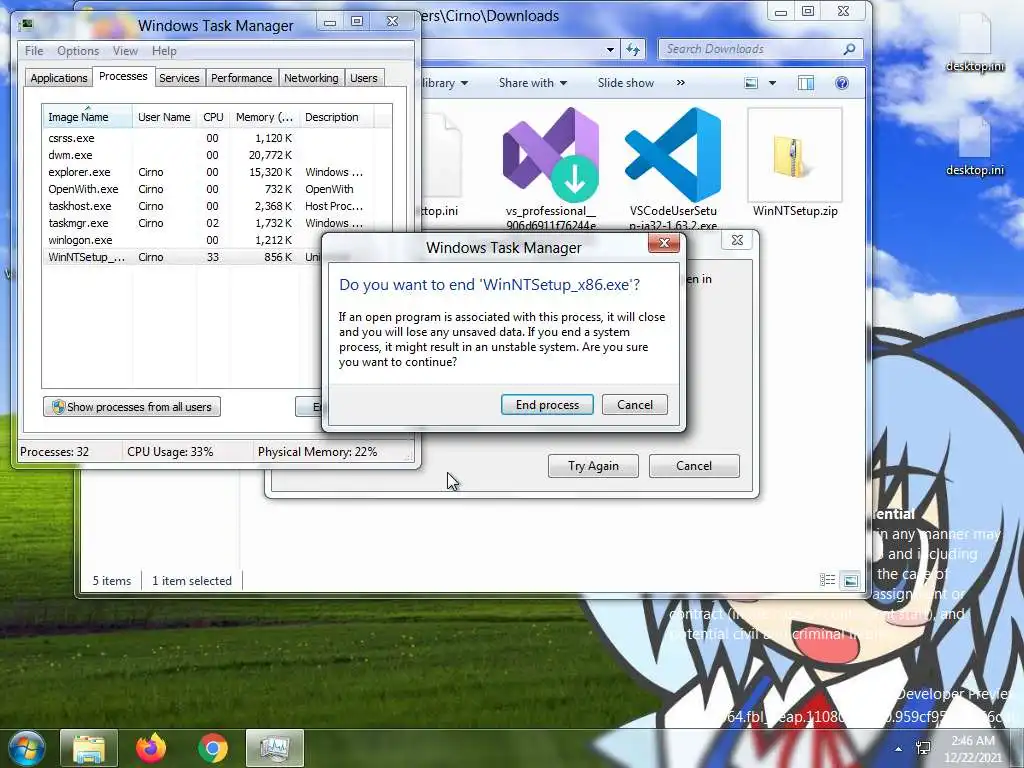
Task: Sort processes by Image Name column
Action: click(x=88, y=117)
